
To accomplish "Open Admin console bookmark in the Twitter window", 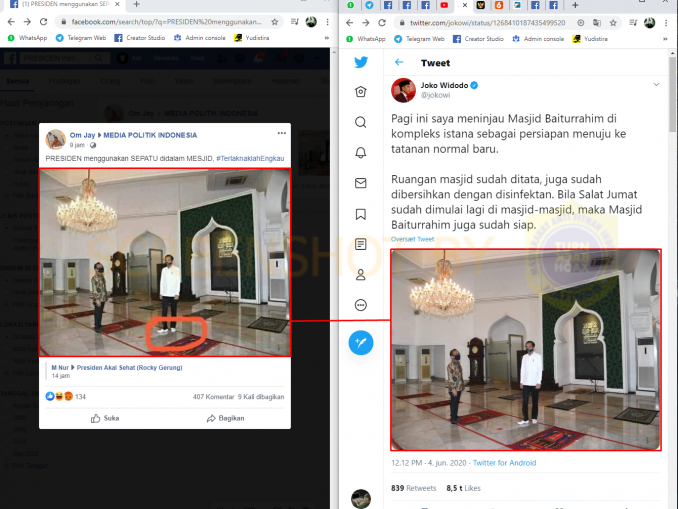I will 539,39.
